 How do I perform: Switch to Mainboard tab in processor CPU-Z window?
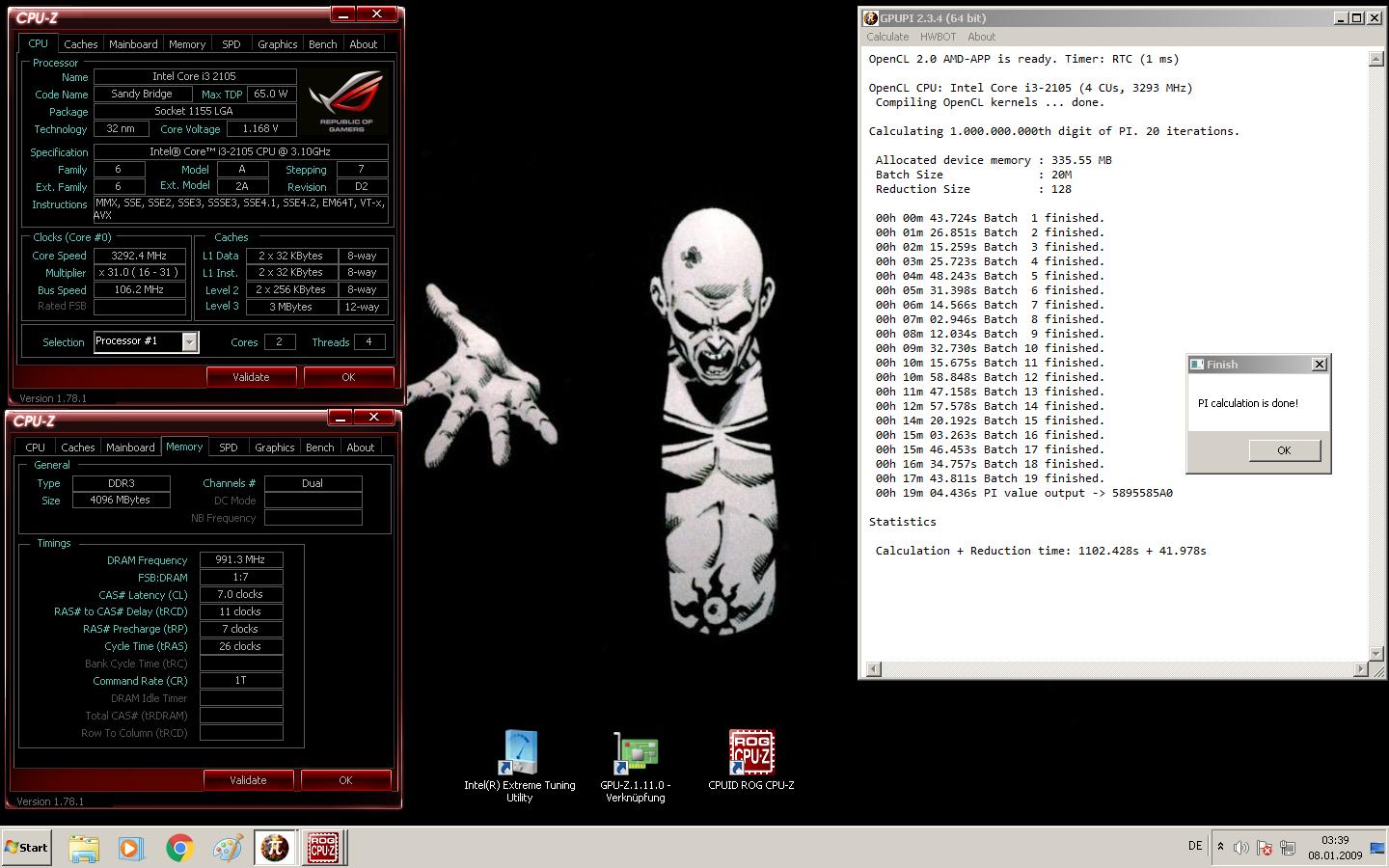133,44
